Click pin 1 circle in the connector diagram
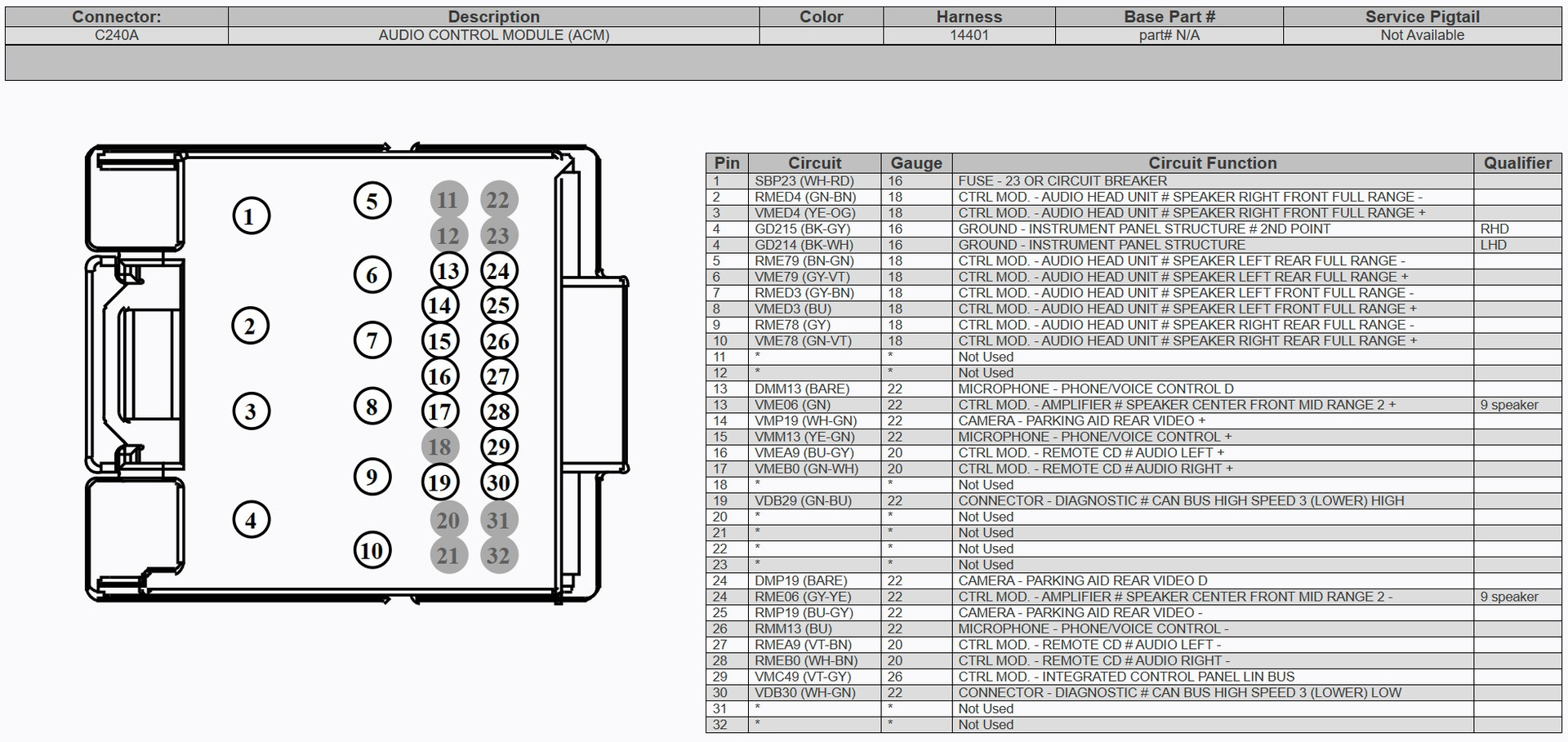1568x742 pixels. (251, 216)
